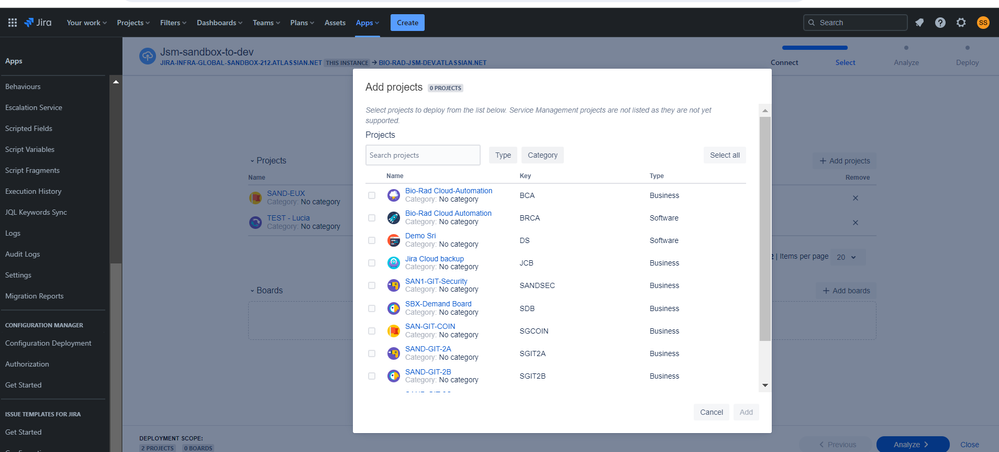Click the Bio-Rad Cloud-Automation BCA project avatar
The height and width of the screenshot is (452, 999).
[x=394, y=195]
